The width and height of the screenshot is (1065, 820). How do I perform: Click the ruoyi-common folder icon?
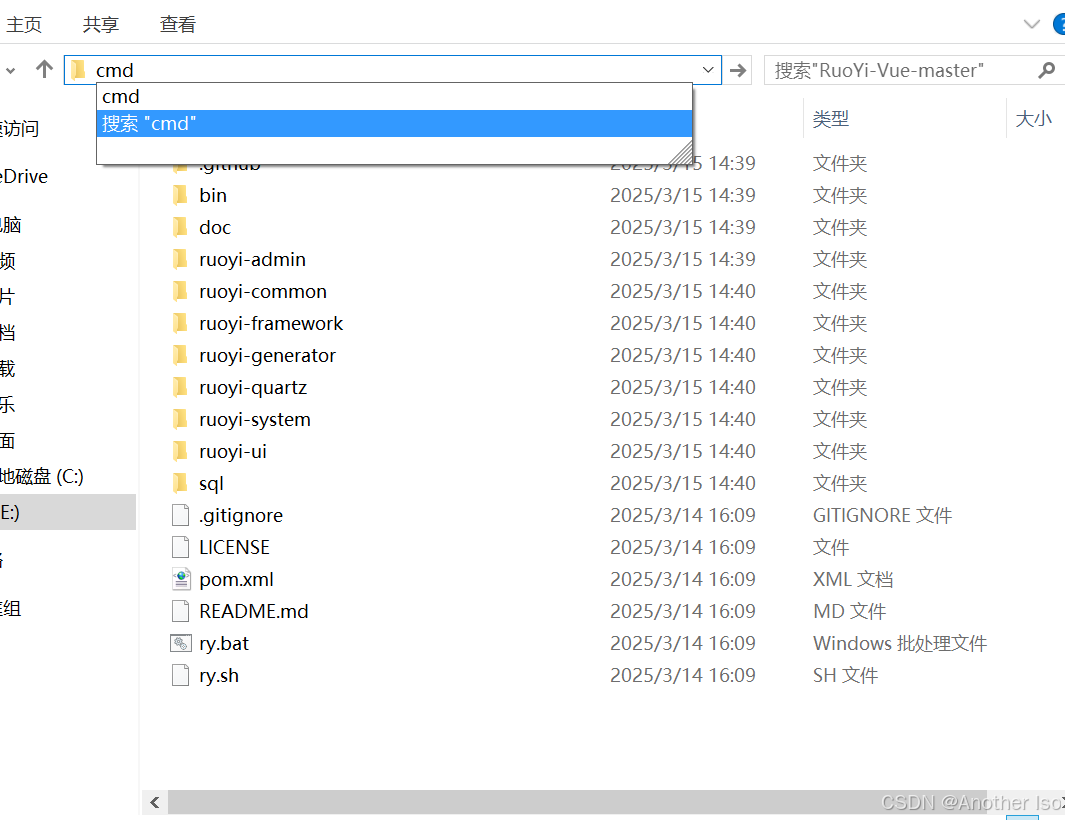[180, 291]
